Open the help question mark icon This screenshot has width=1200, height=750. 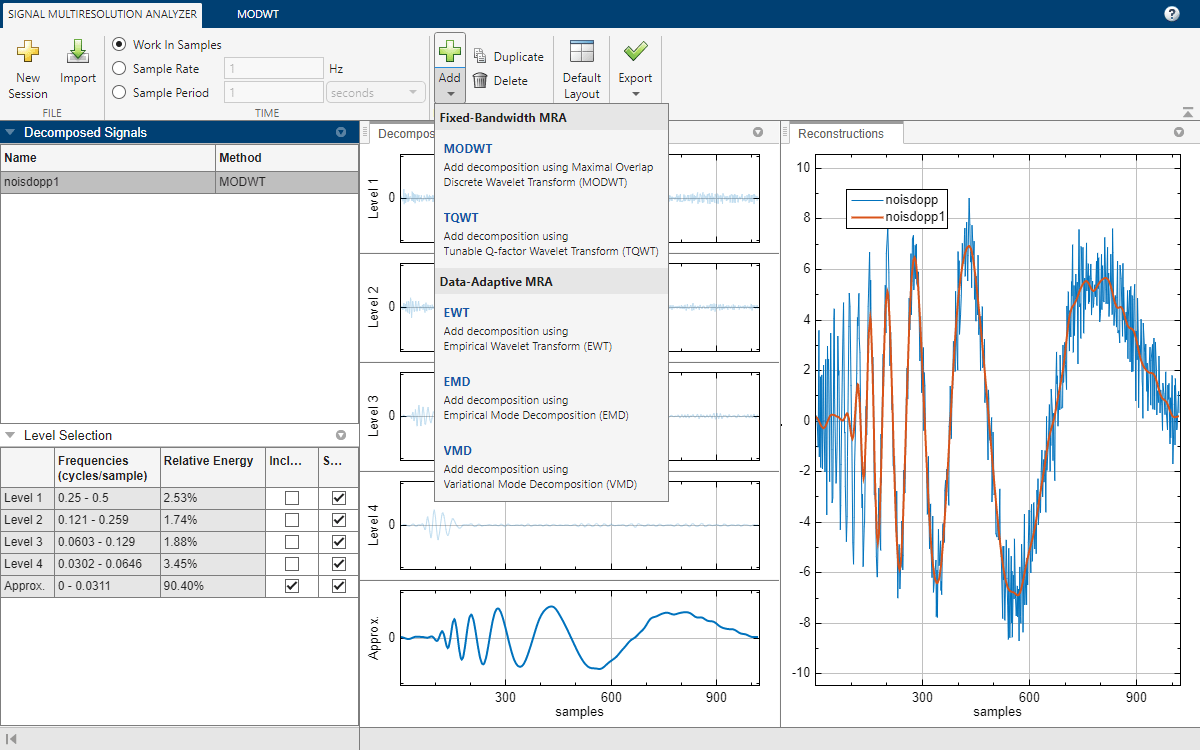tap(1172, 14)
